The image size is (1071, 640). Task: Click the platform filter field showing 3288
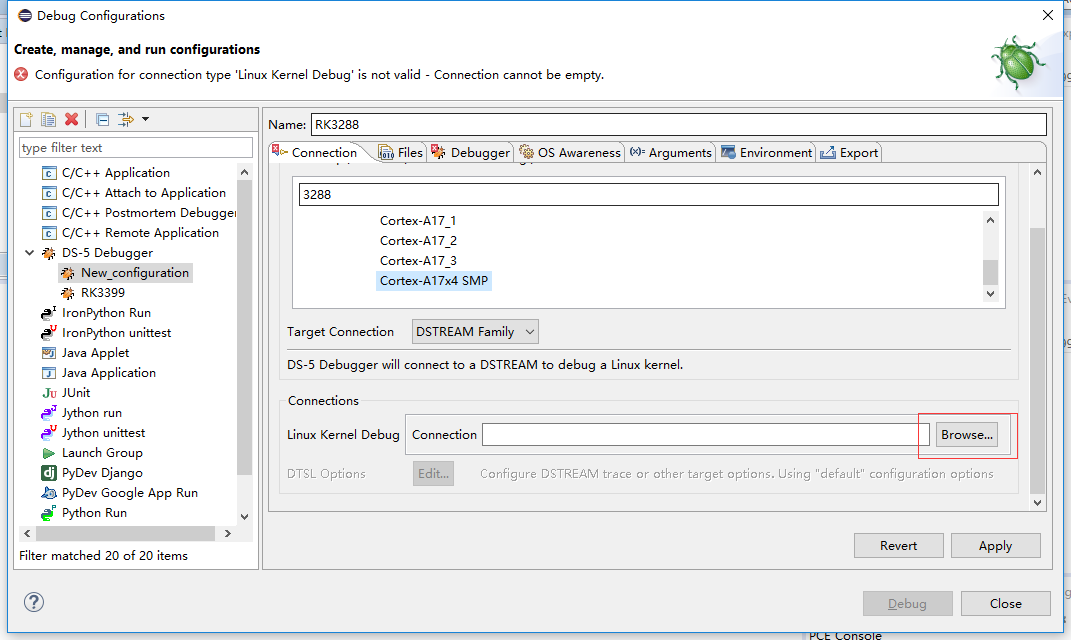tap(648, 194)
